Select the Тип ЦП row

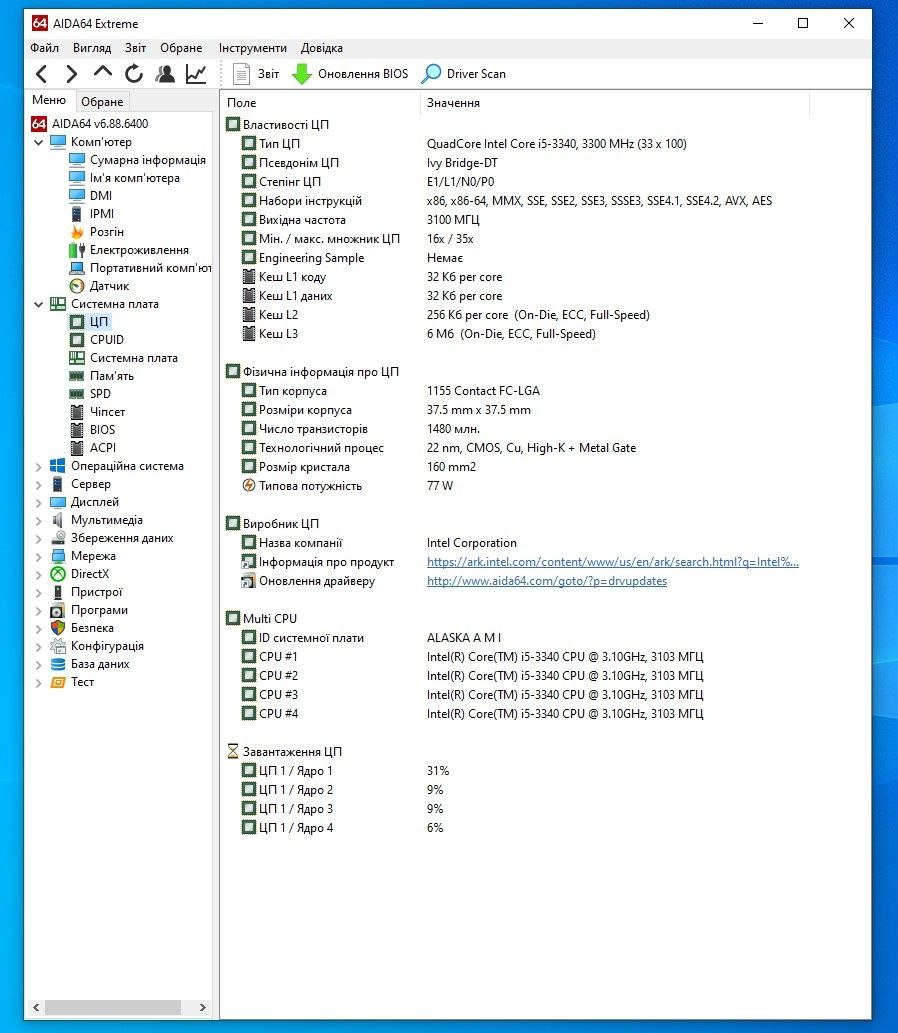point(464,144)
